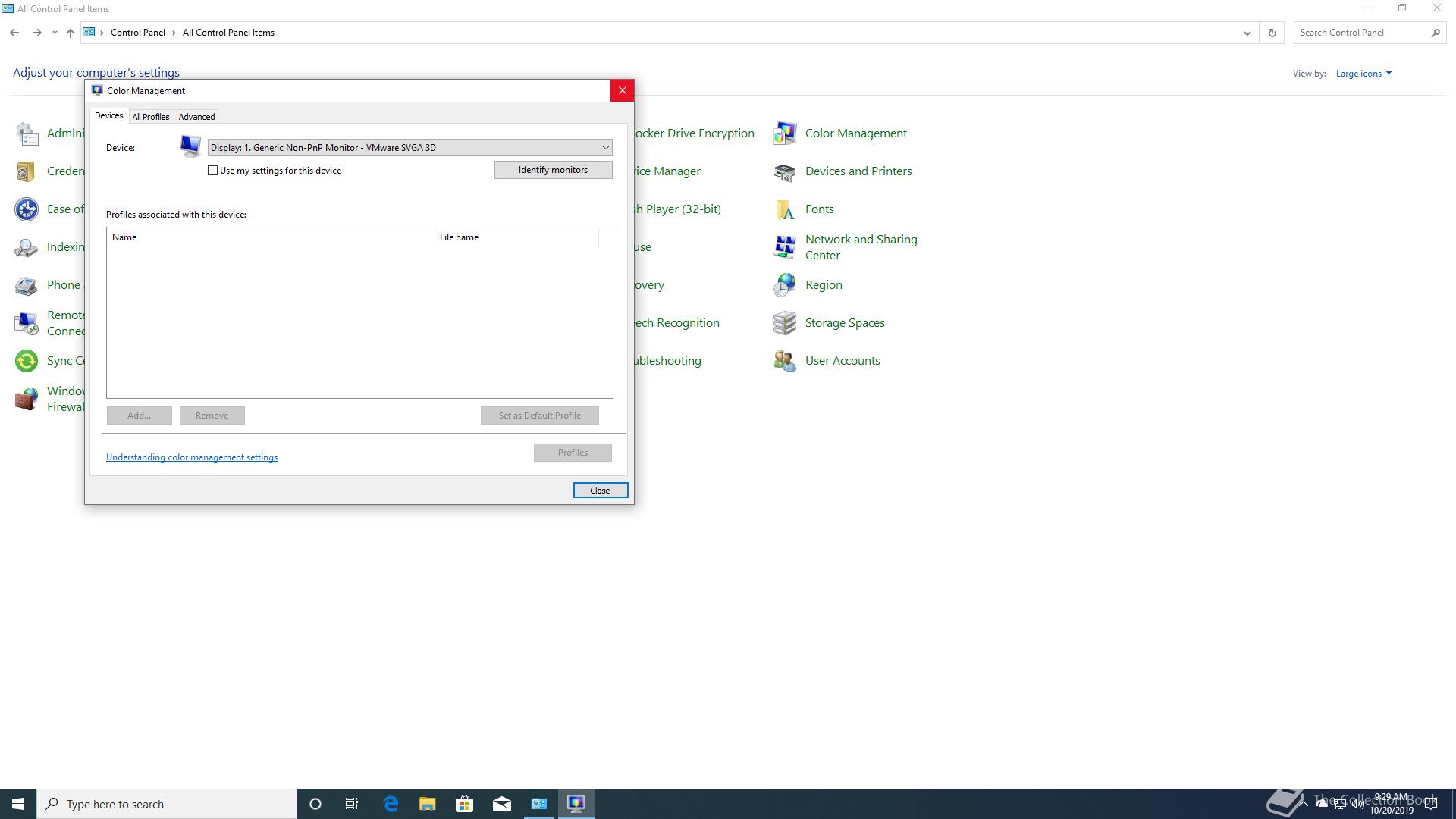Open Administrative Tools icon

[27, 133]
